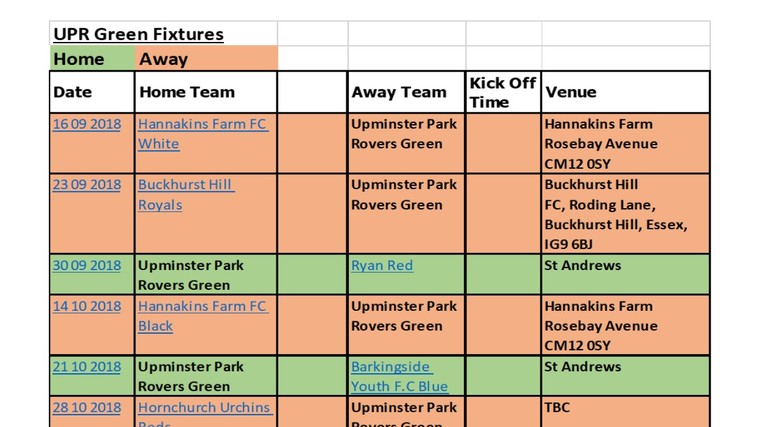Follow the Buckhurst Hill Royals team link
Screen dimensions: 760x427
185,185
